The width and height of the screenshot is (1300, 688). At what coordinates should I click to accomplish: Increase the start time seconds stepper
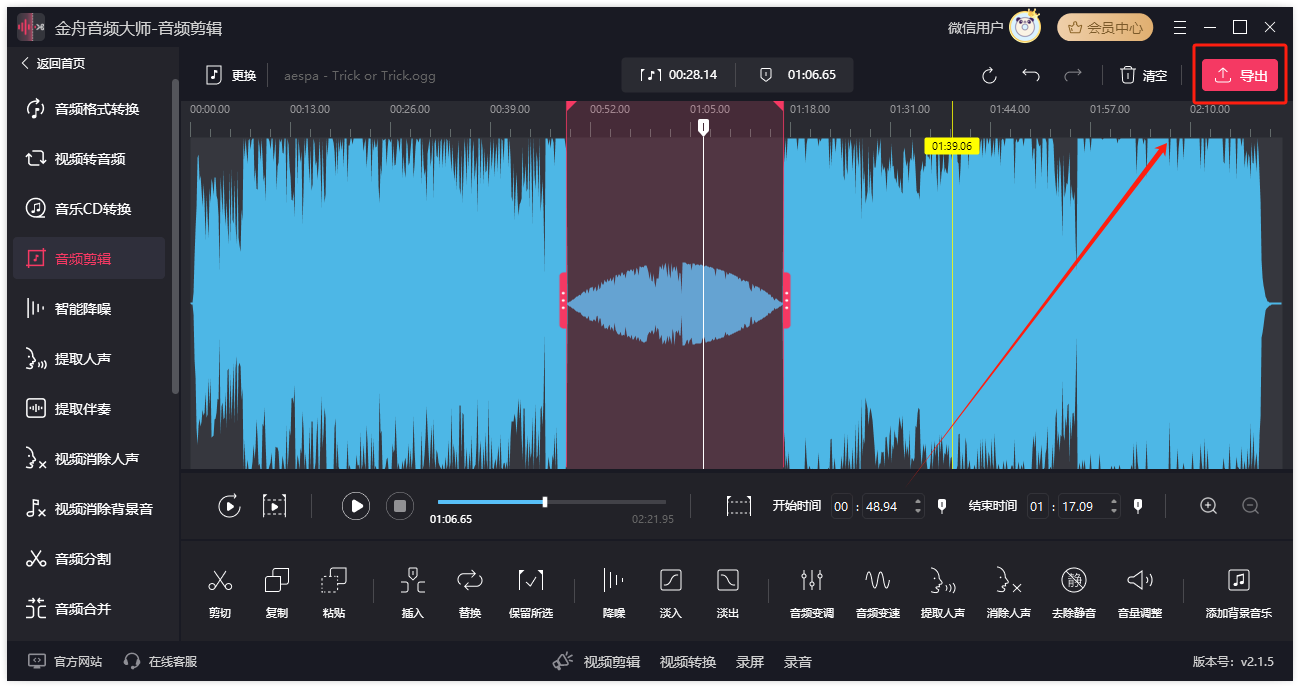click(918, 501)
